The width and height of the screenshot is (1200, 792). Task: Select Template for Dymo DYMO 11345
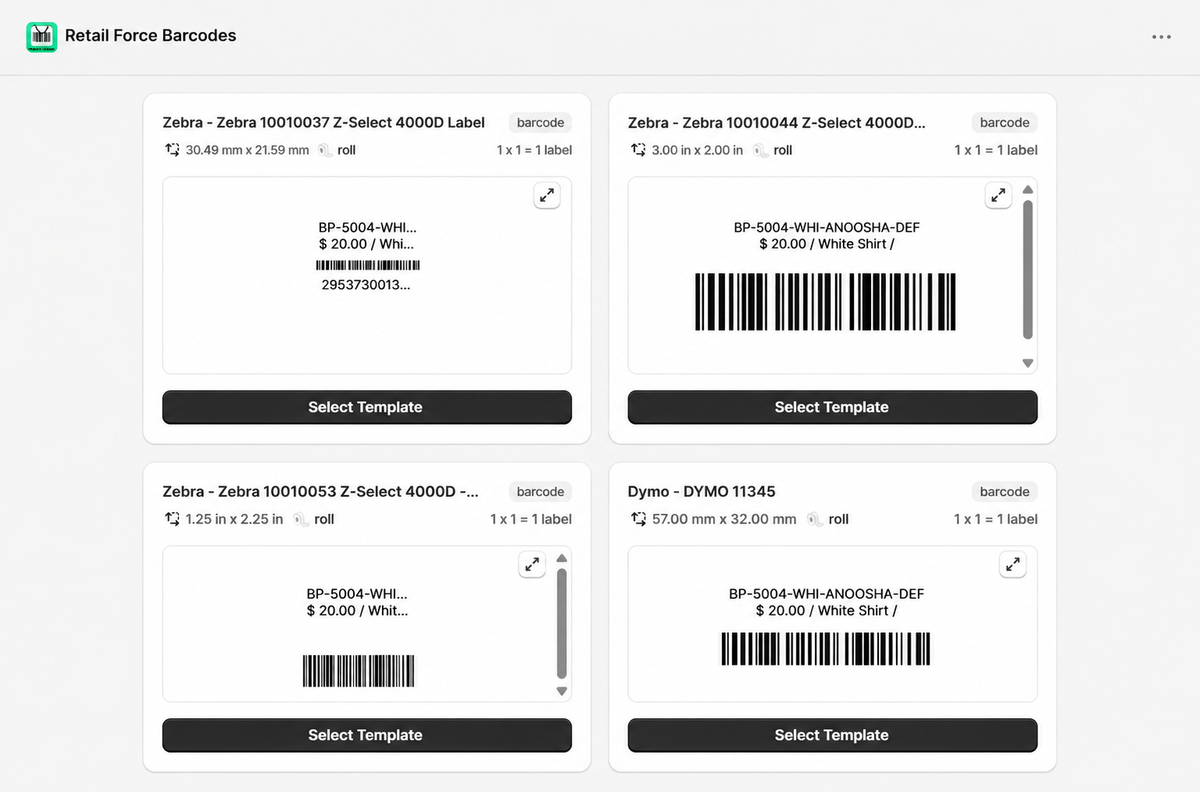click(x=832, y=735)
